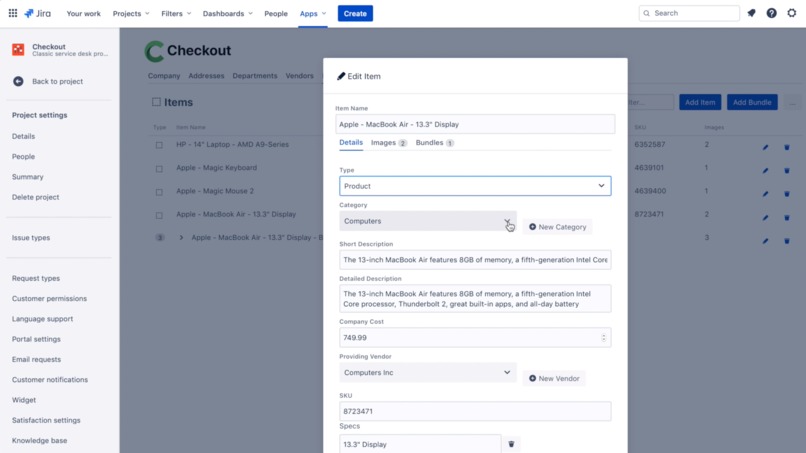Open Knowledge base in sidebar

pyautogui.click(x=40, y=441)
